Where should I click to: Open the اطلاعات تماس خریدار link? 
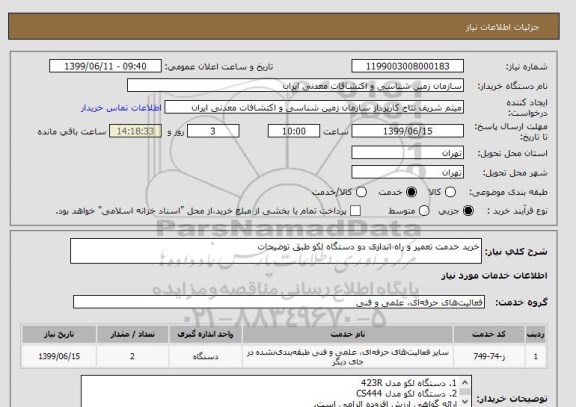pos(121,108)
